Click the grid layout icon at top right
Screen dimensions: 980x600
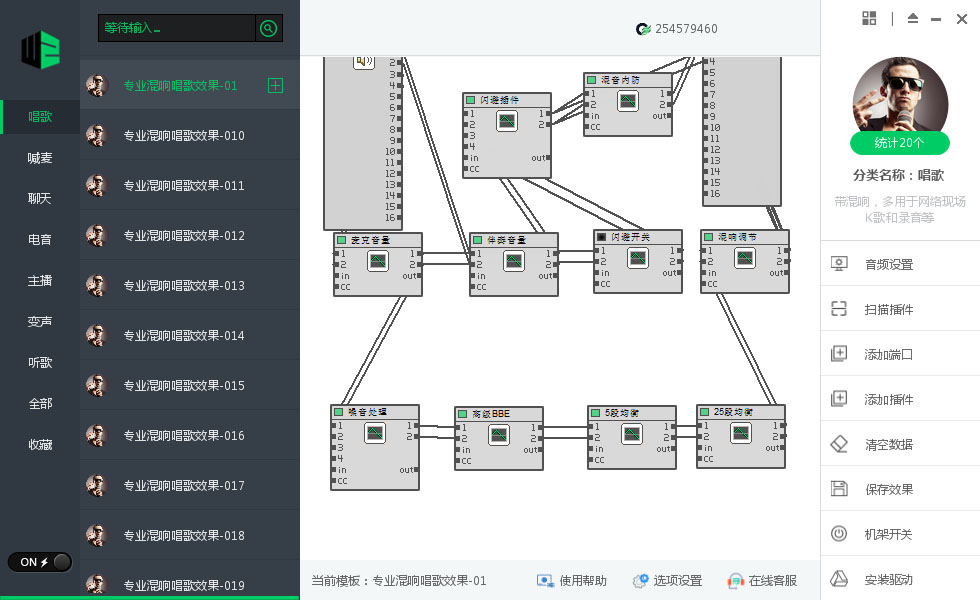(869, 18)
